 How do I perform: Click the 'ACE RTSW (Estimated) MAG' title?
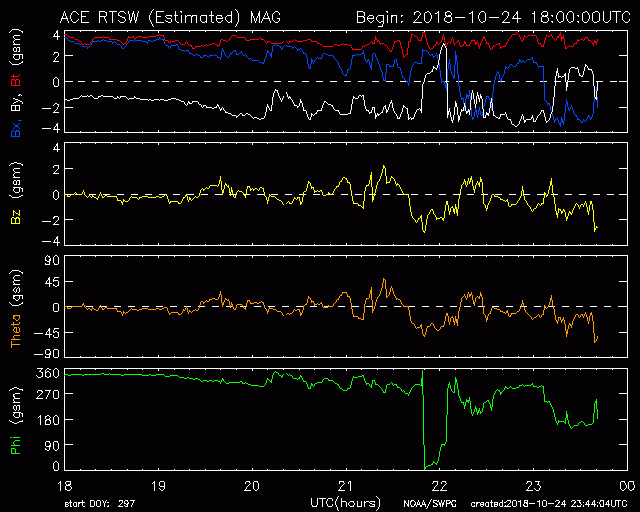pyautogui.click(x=170, y=18)
